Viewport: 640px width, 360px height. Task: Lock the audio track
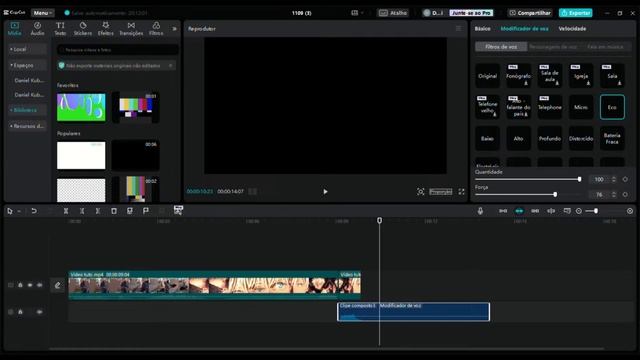[x=20, y=312]
